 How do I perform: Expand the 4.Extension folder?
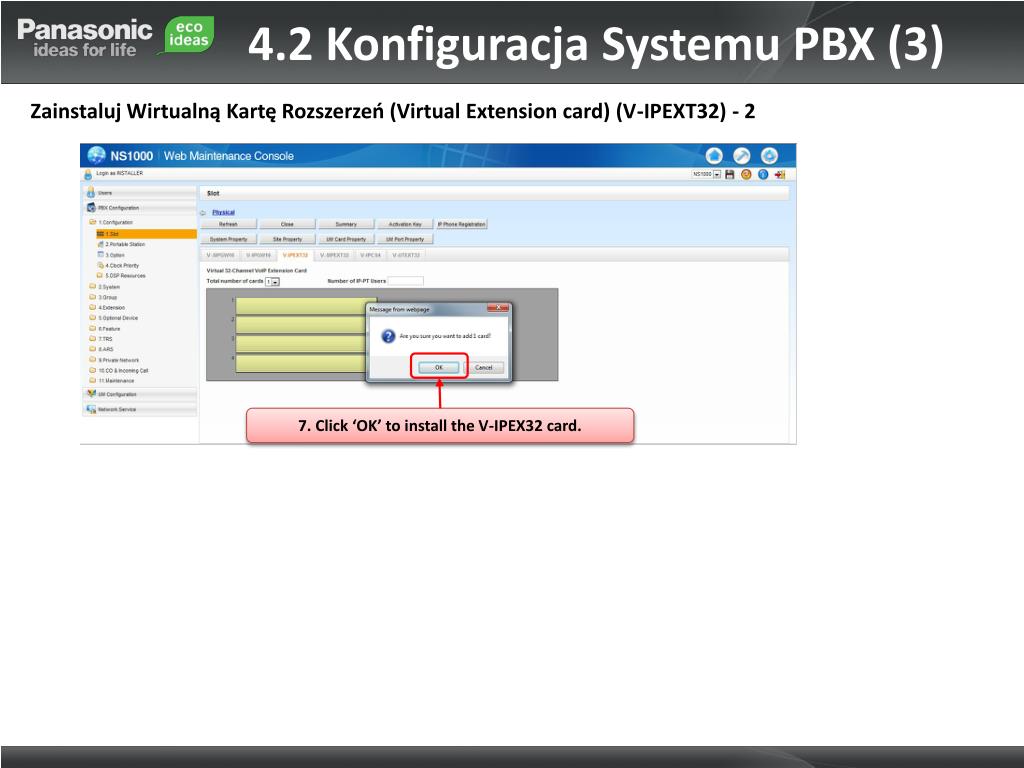(x=93, y=308)
